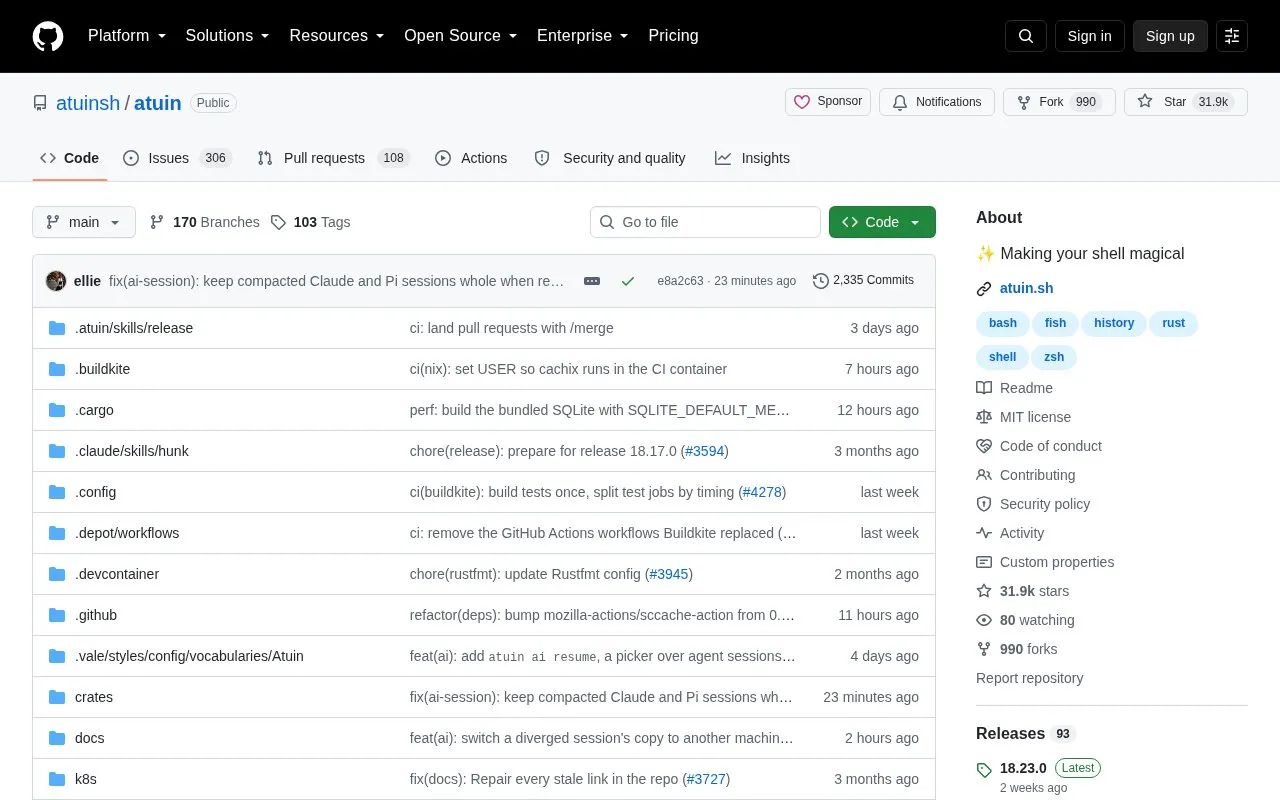This screenshot has width=1280, height=800.
Task: Open the Pricing link
Action: (673, 36)
